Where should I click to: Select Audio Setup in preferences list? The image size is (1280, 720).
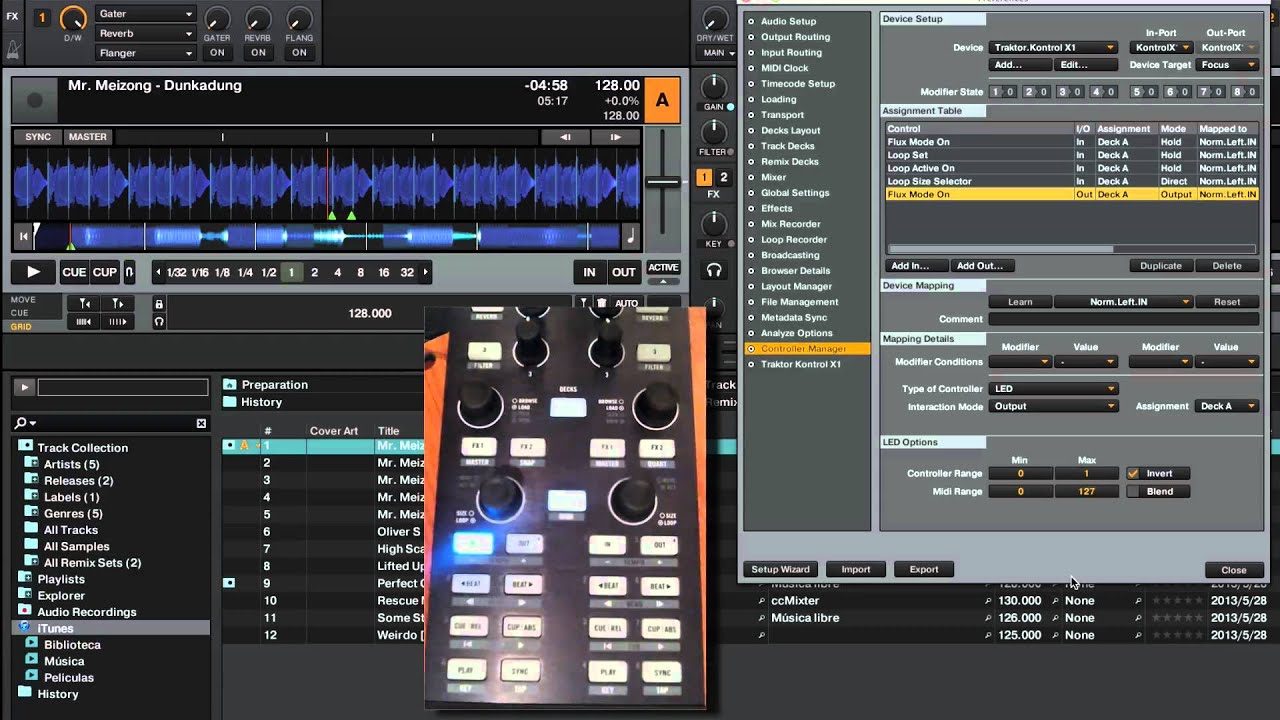pyautogui.click(x=788, y=21)
